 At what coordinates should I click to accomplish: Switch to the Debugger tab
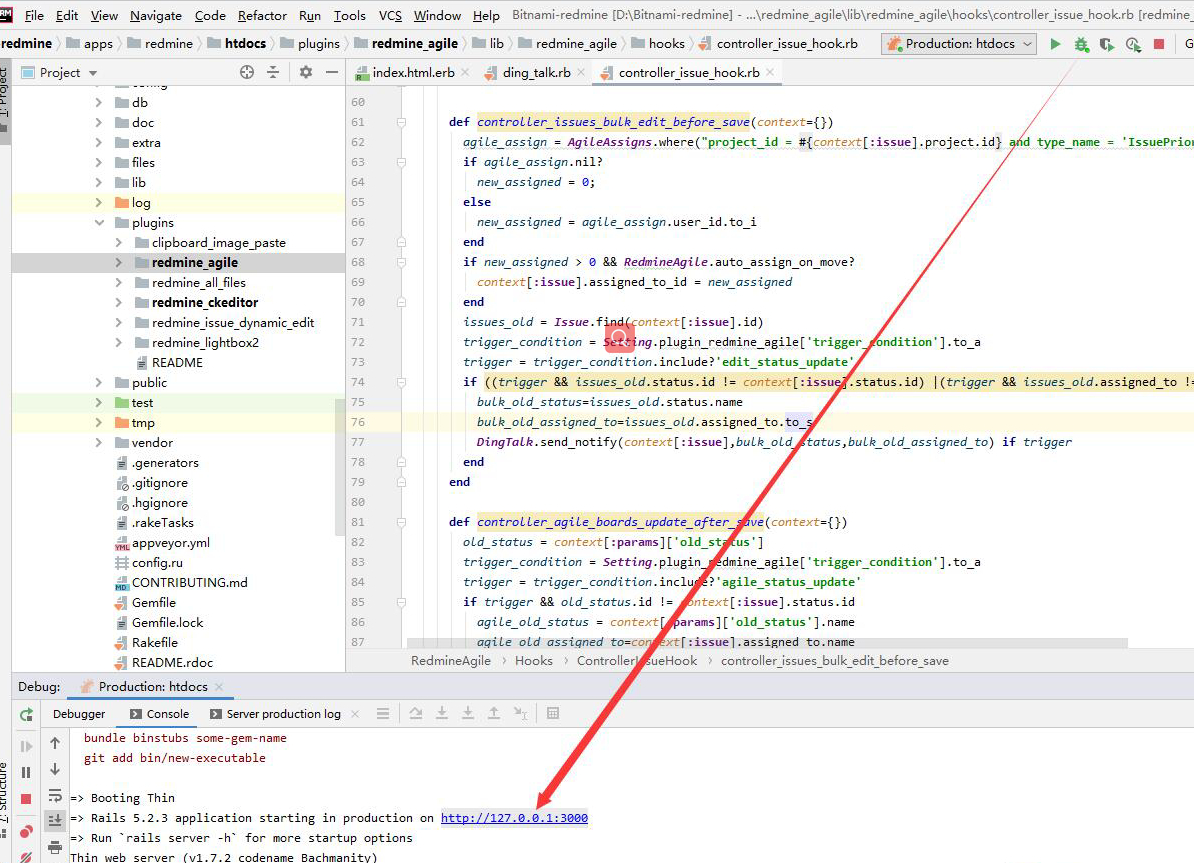point(79,714)
